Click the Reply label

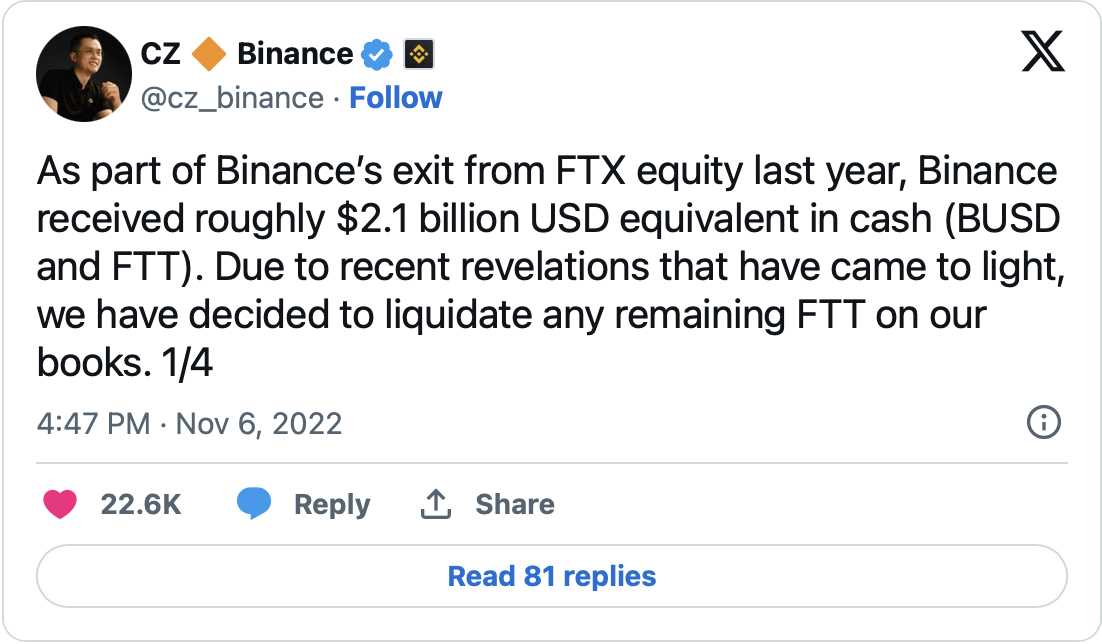click(332, 505)
